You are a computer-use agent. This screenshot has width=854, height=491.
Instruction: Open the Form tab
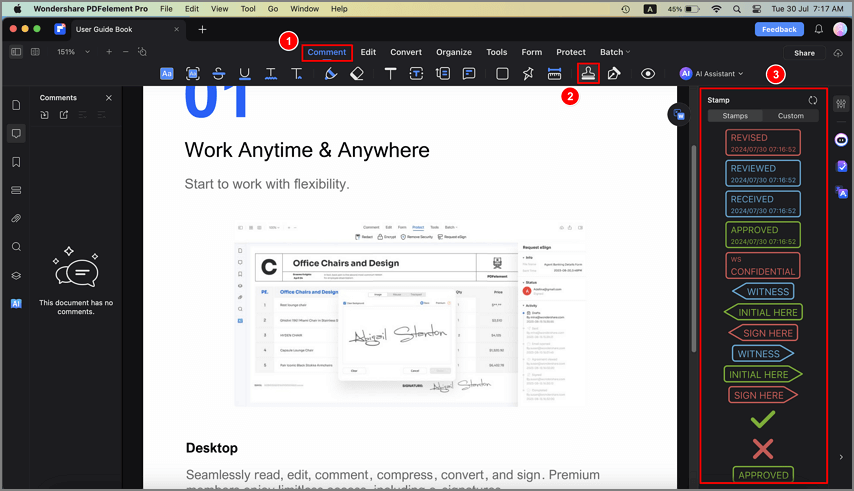click(532, 52)
